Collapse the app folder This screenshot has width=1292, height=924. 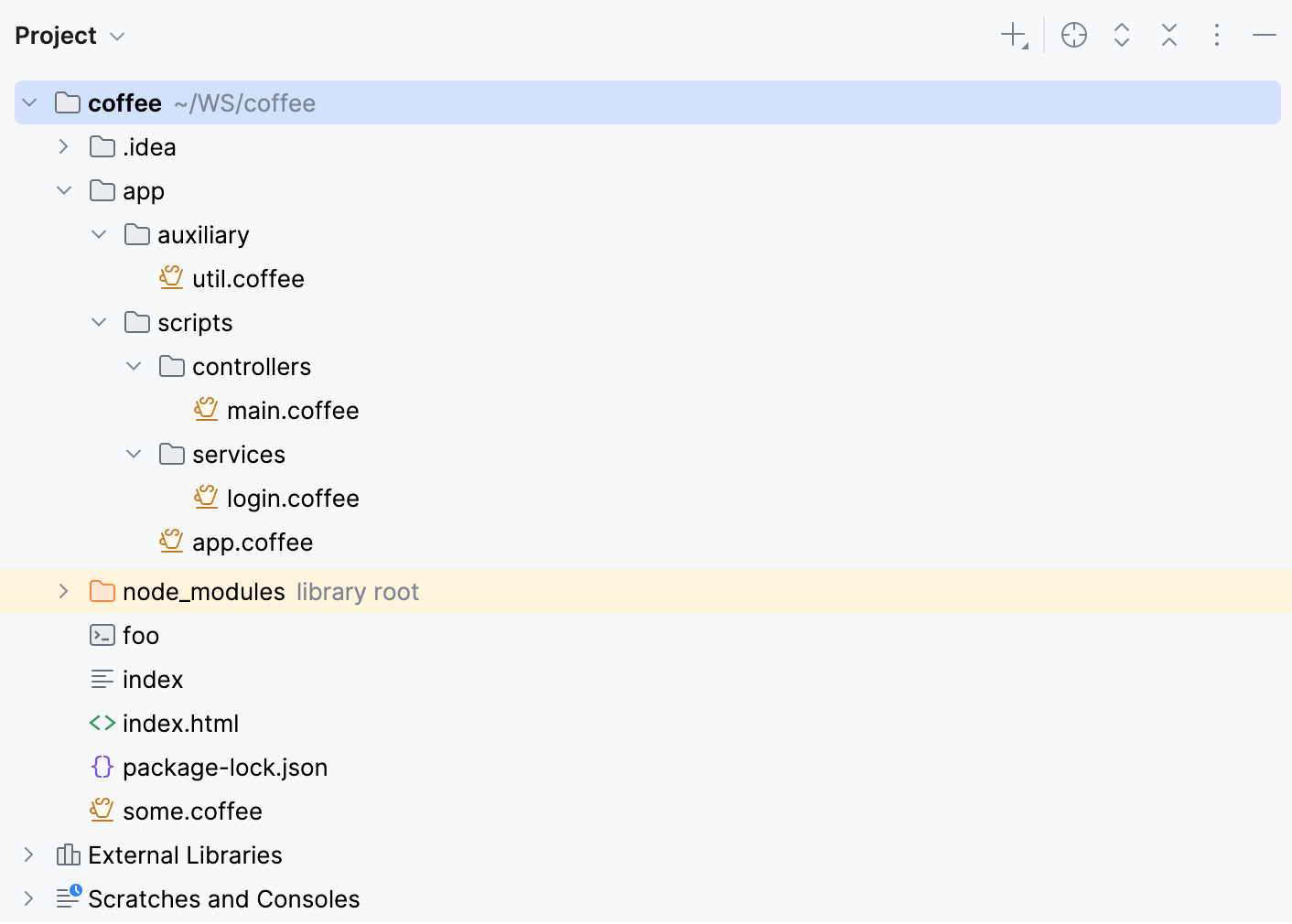[64, 190]
